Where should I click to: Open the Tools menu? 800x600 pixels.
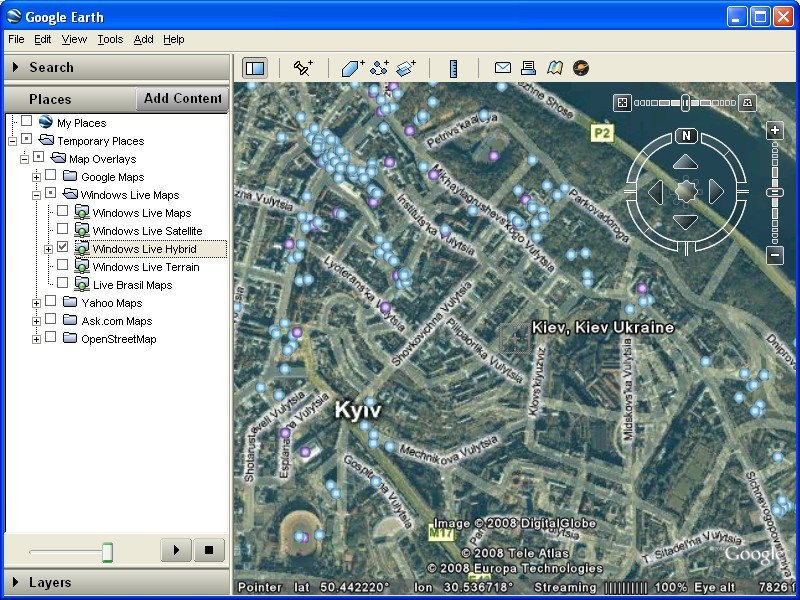[109, 39]
